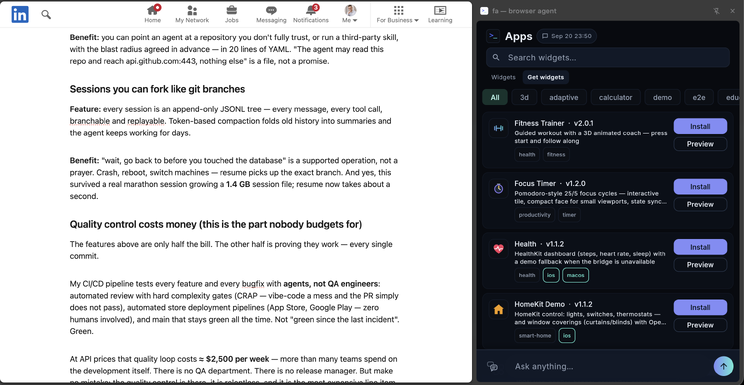
Task: Preview the Health widget
Action: (700, 264)
